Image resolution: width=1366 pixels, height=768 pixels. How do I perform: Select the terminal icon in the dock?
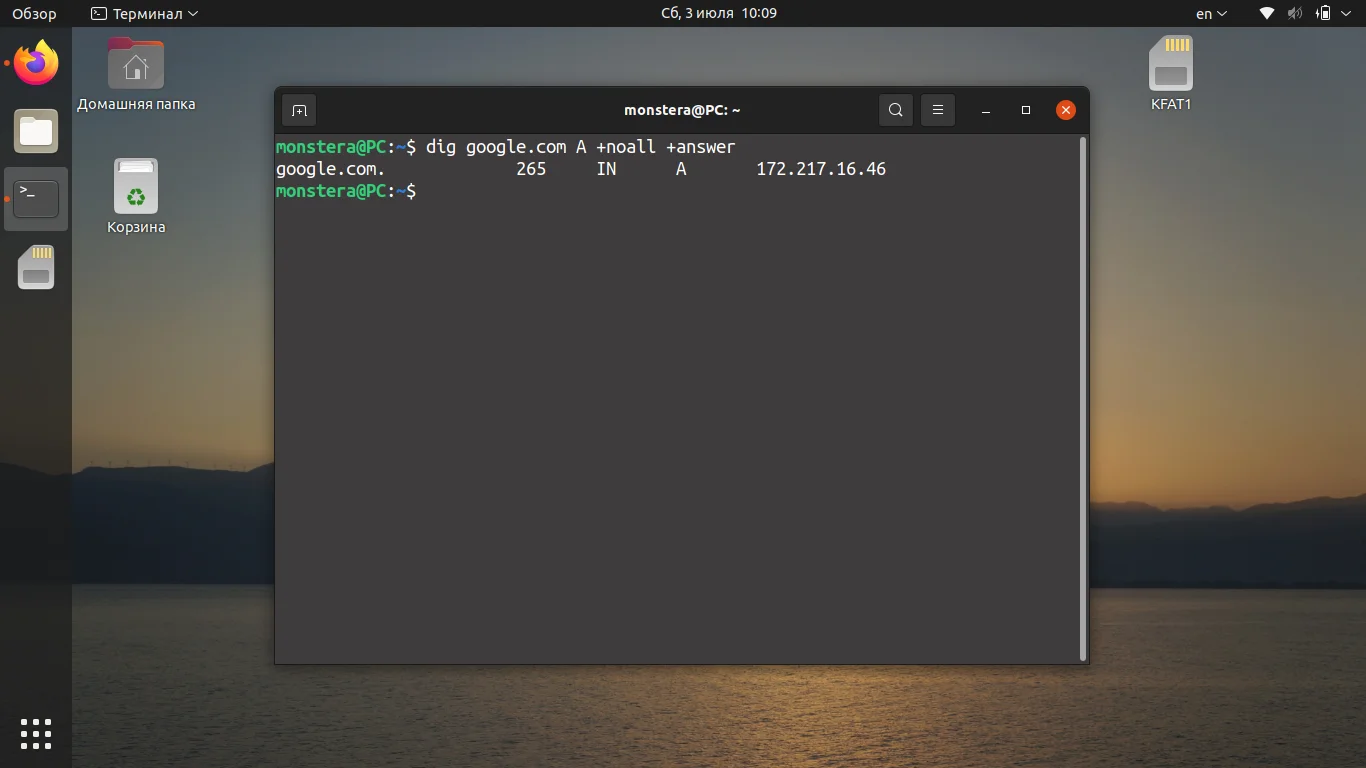36,199
